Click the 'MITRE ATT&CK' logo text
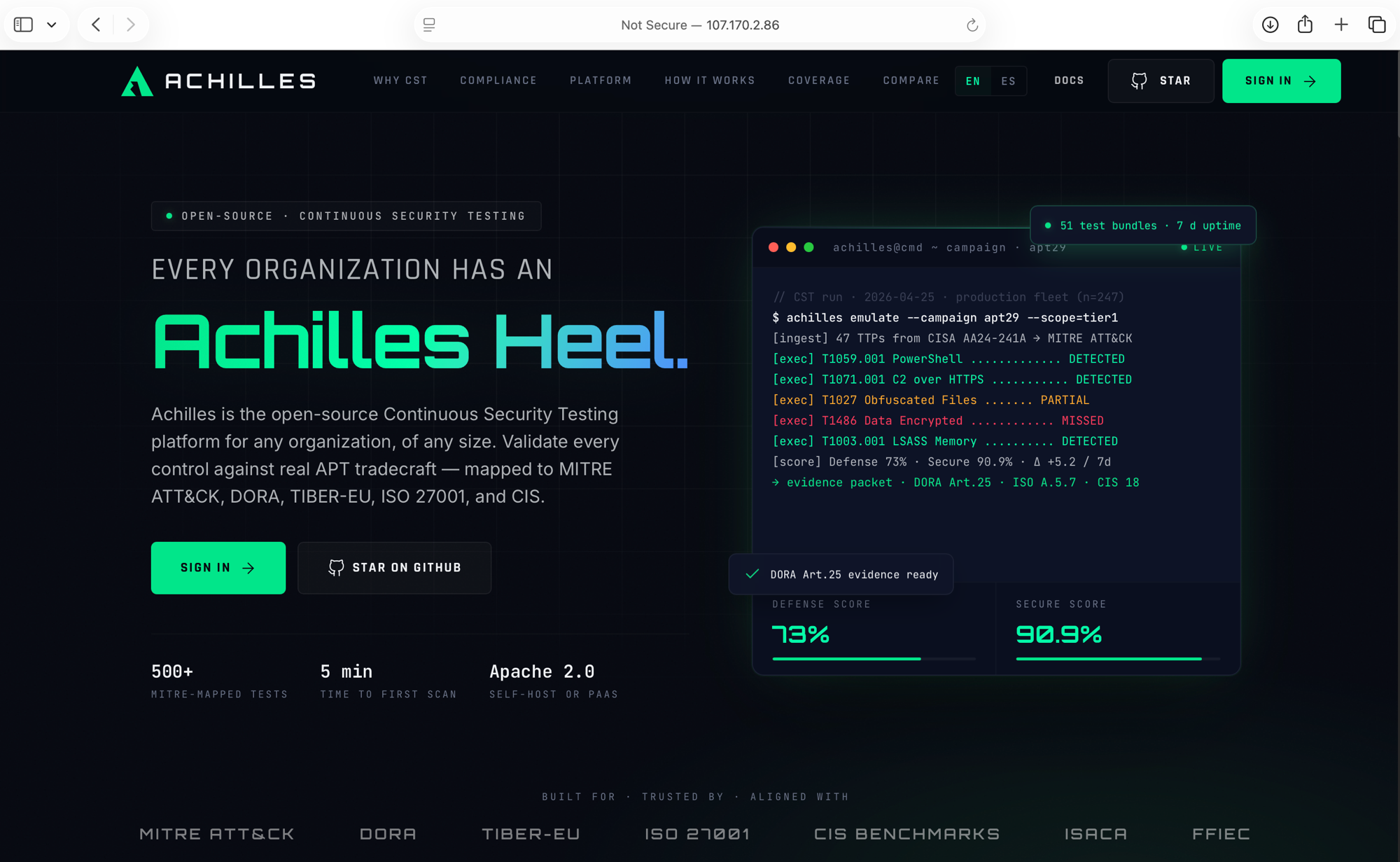Viewport: 1400px width, 862px height. pos(217,834)
